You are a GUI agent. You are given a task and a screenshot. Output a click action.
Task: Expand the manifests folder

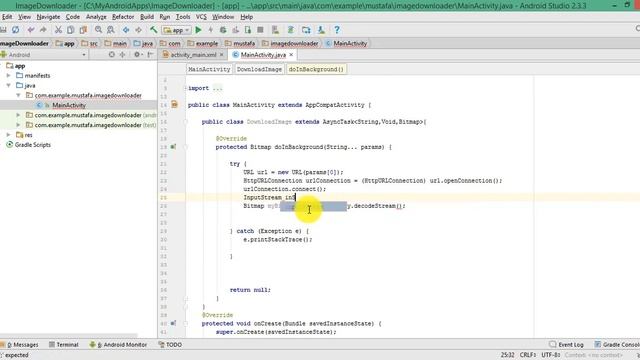[x=9, y=76]
